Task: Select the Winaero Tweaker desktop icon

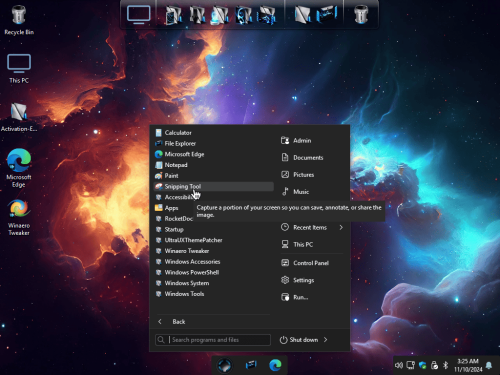Action: 19,217
